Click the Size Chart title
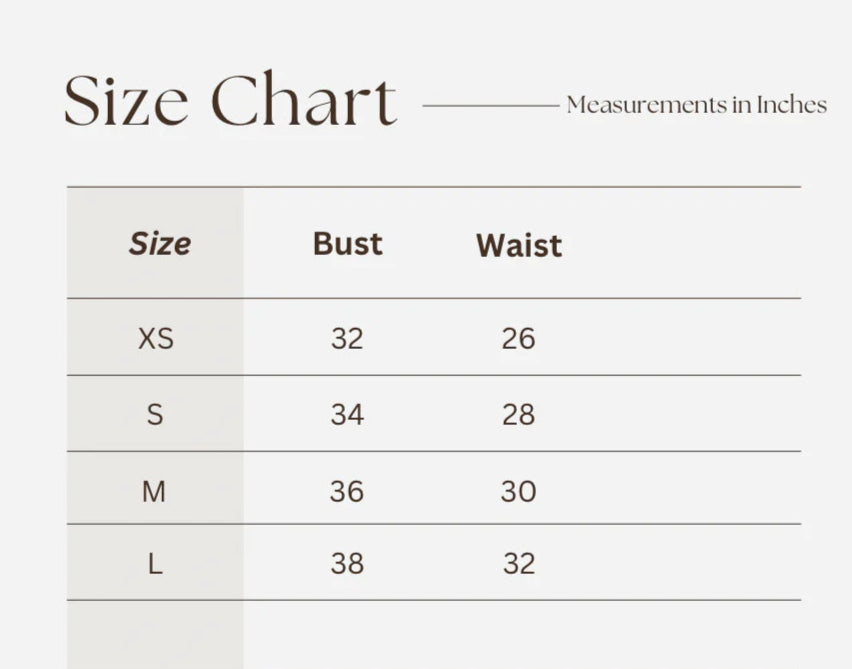 tap(230, 102)
